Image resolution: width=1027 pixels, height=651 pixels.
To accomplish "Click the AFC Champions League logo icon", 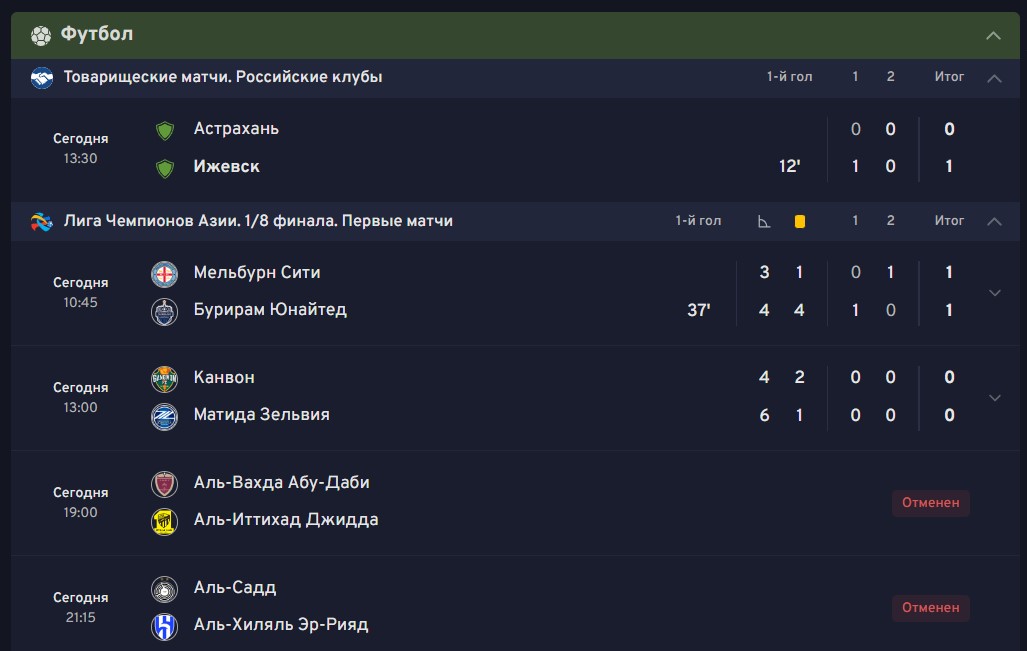I will pyautogui.click(x=42, y=221).
